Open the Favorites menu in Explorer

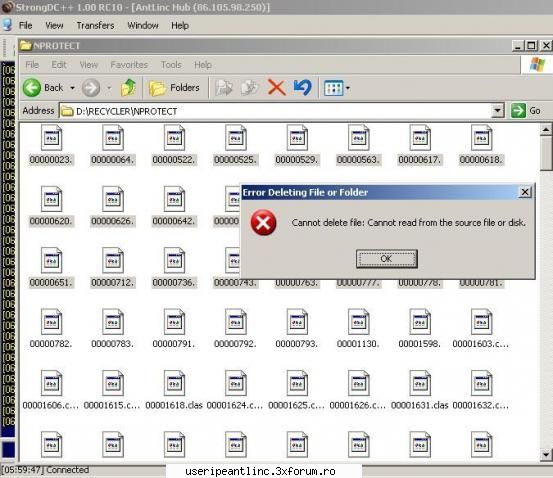[x=129, y=65]
